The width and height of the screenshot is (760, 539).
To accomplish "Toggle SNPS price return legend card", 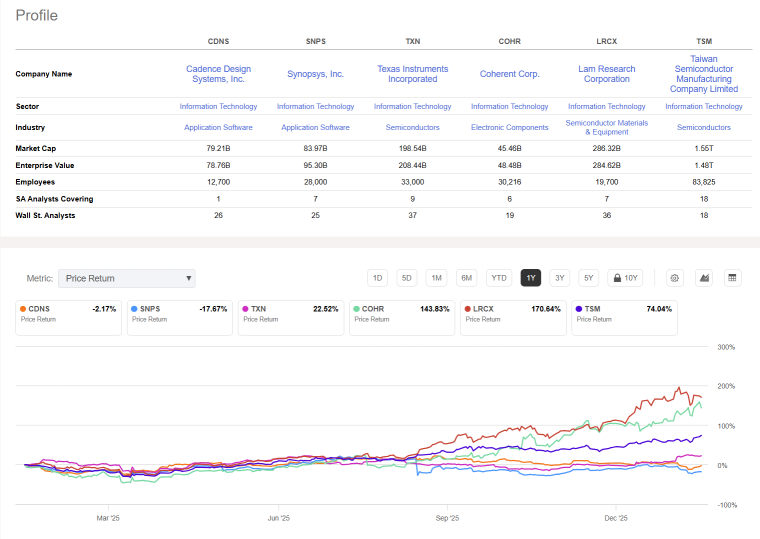I will (180, 318).
